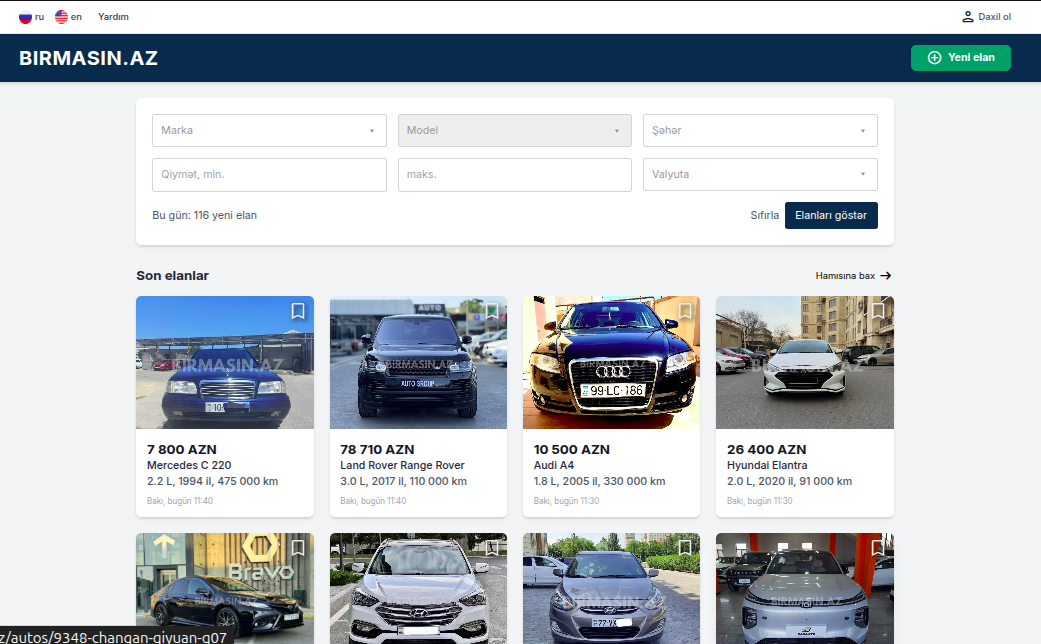Expand the Şəhər city dropdown
The image size is (1041, 644).
[759, 130]
